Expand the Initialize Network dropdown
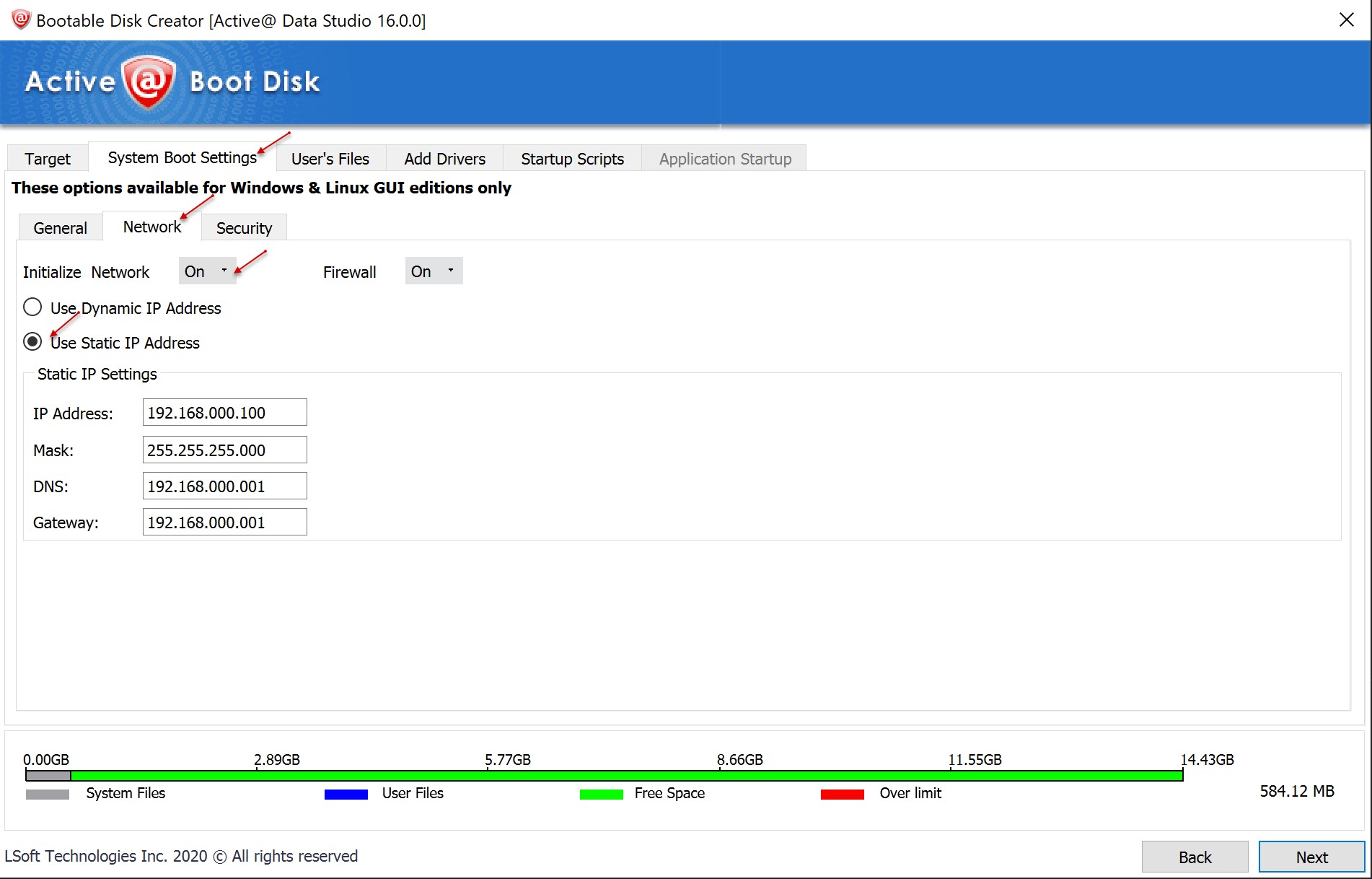Image resolution: width=1372 pixels, height=879 pixels. click(x=207, y=271)
